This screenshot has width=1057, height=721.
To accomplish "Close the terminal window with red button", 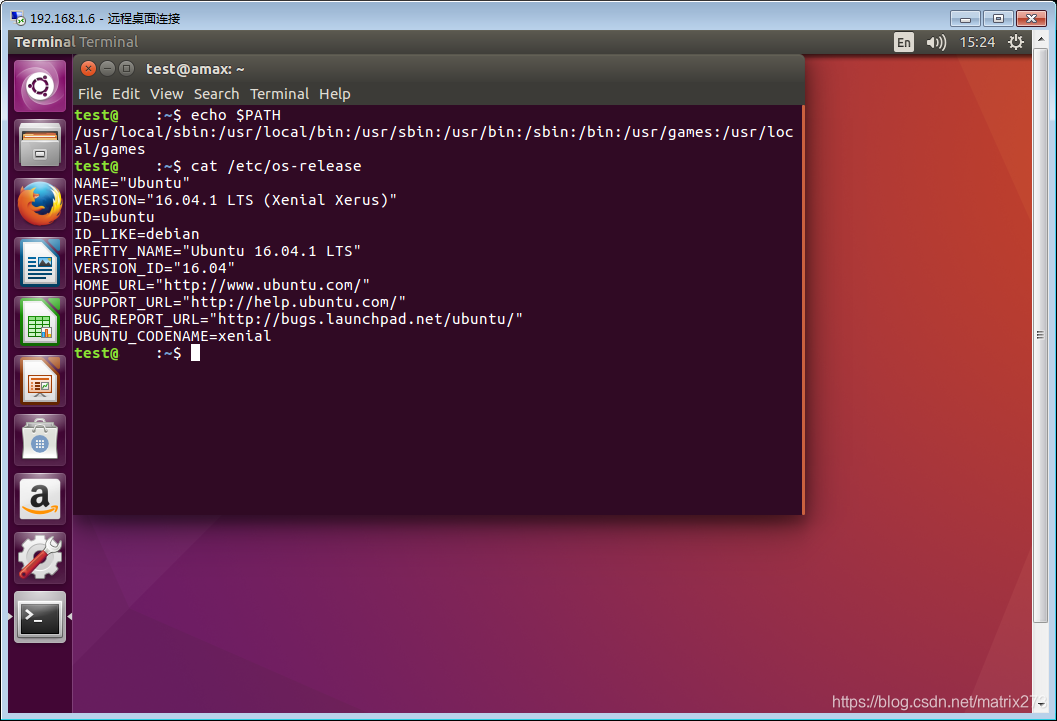I will pos(88,68).
